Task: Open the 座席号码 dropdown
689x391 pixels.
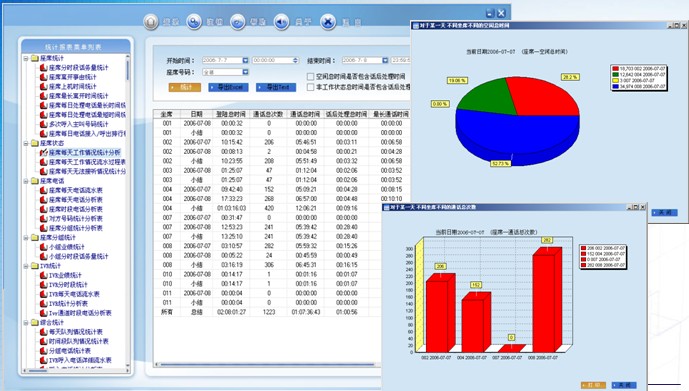Action: point(245,72)
